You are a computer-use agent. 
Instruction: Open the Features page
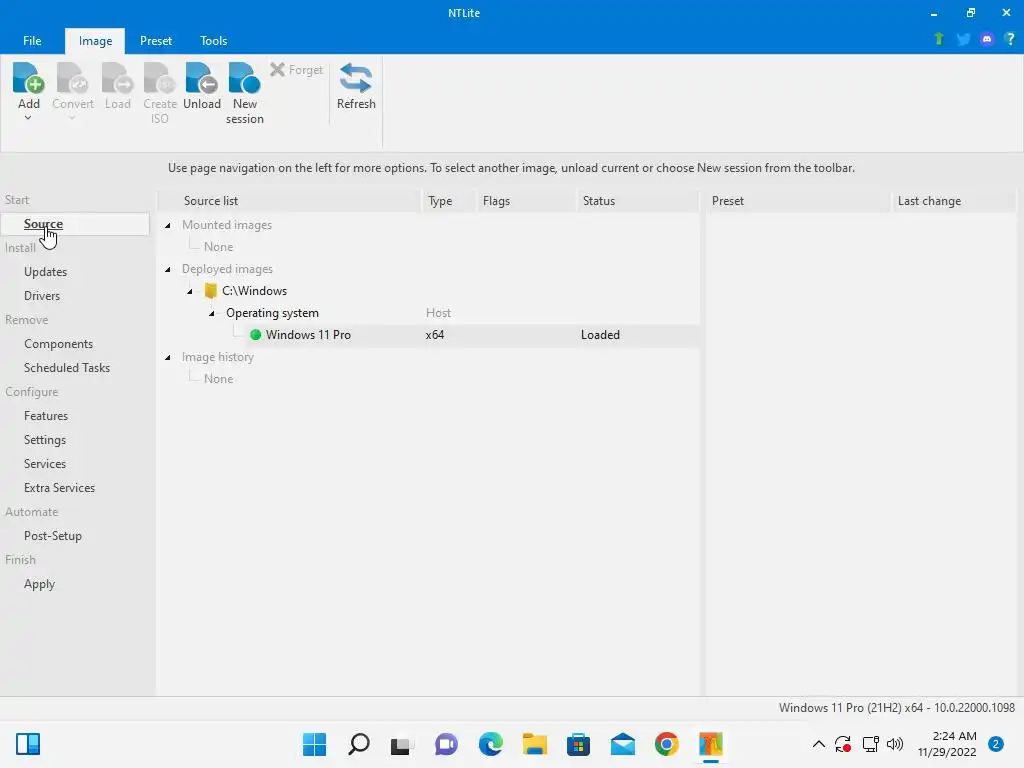click(46, 416)
